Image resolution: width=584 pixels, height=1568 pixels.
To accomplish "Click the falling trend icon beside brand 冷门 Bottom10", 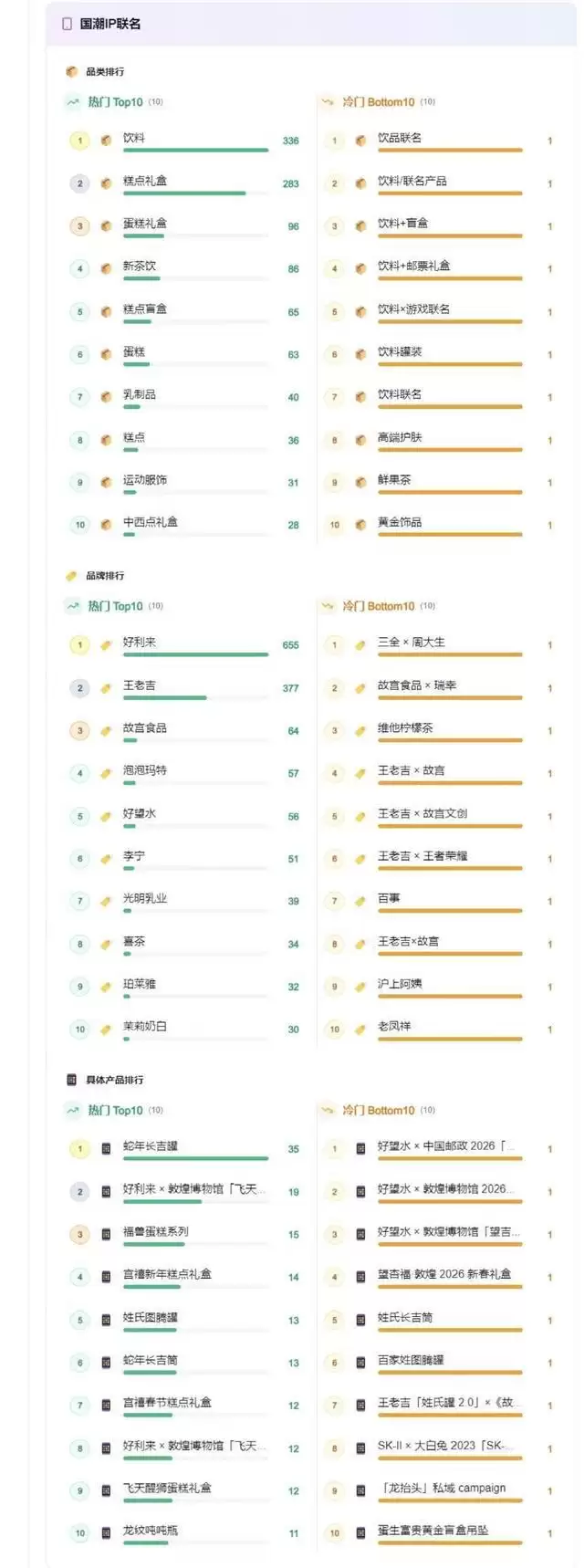I will [328, 606].
